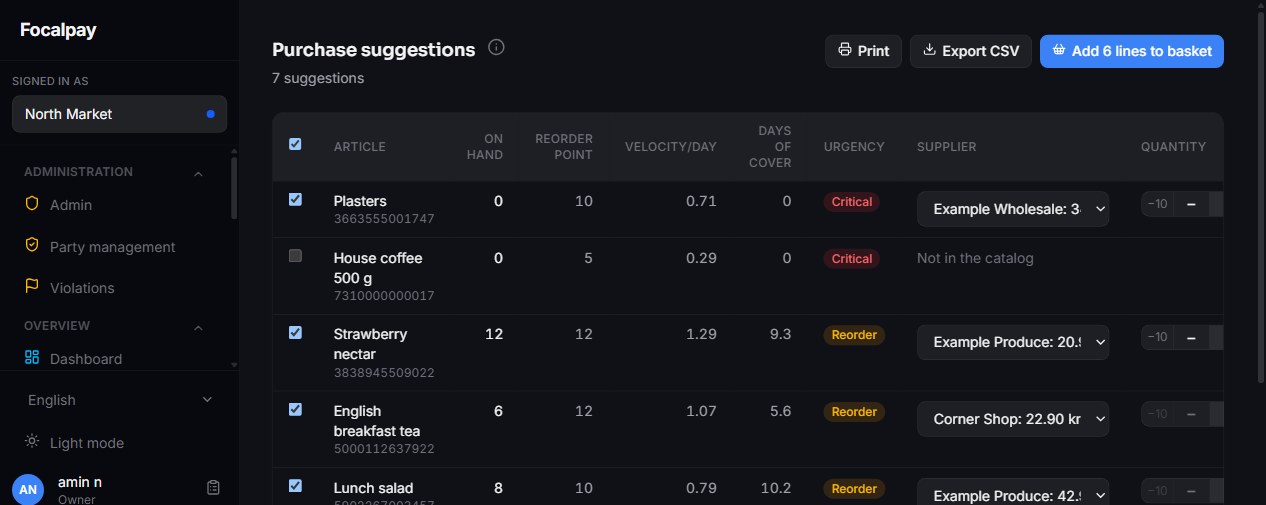The width and height of the screenshot is (1266, 505).
Task: Switch to Light mode
Action: click(119, 442)
